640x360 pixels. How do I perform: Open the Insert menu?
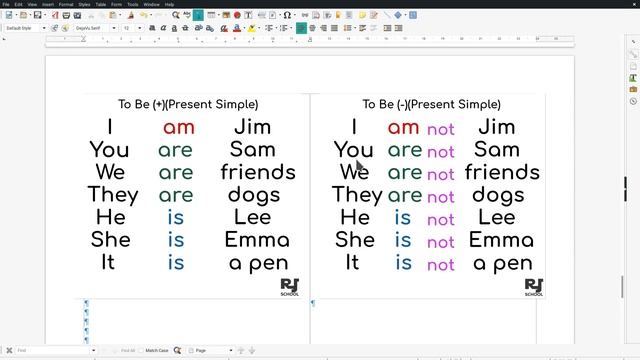click(x=48, y=4)
